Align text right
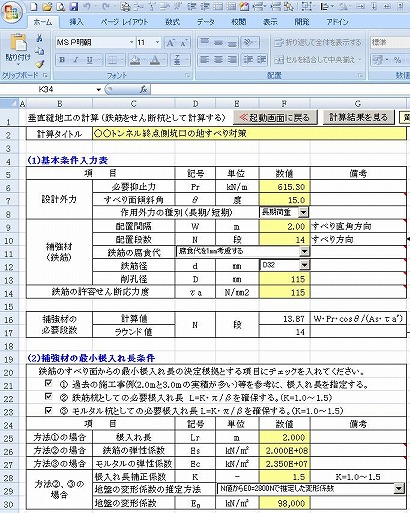 click(x=232, y=60)
